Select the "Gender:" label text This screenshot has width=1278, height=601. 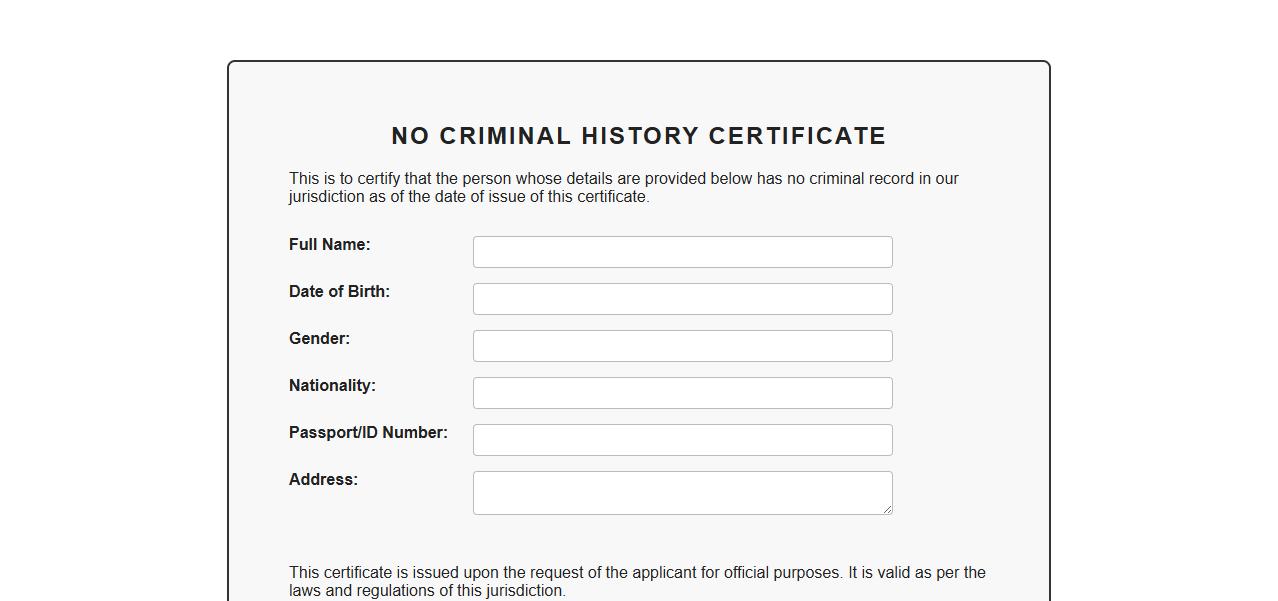[319, 339]
